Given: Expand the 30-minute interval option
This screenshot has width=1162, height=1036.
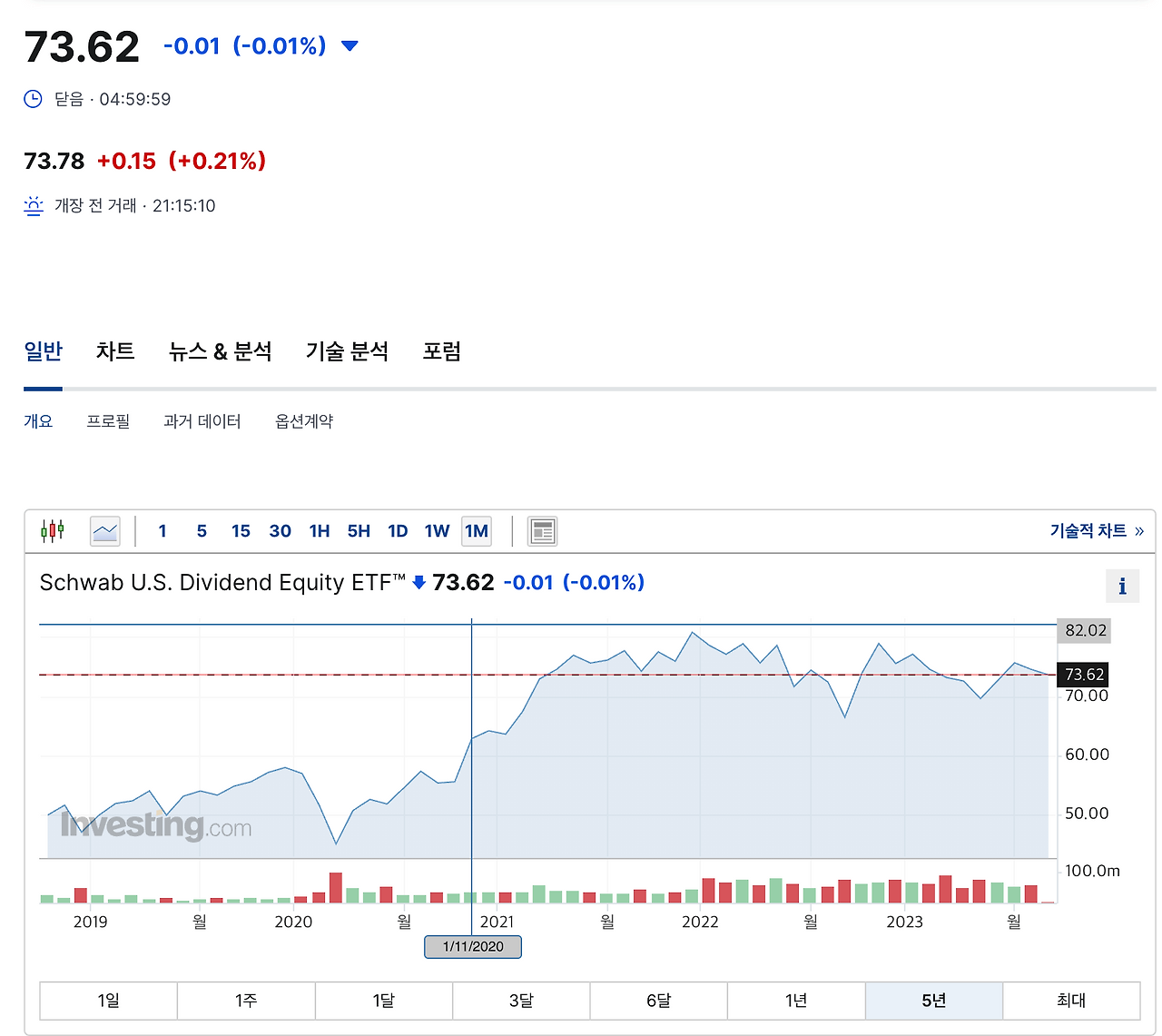Looking at the screenshot, I should click(280, 530).
